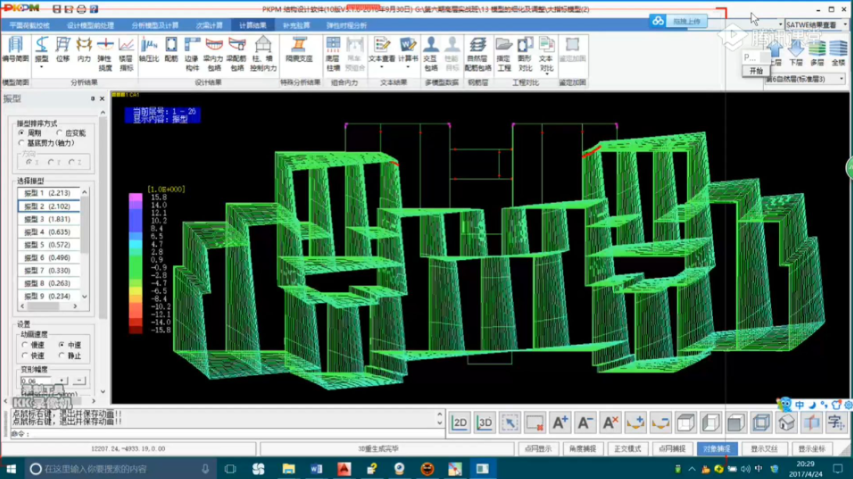Show hidden system tray icons chevron
The image size is (853, 479).
pos(691,469)
